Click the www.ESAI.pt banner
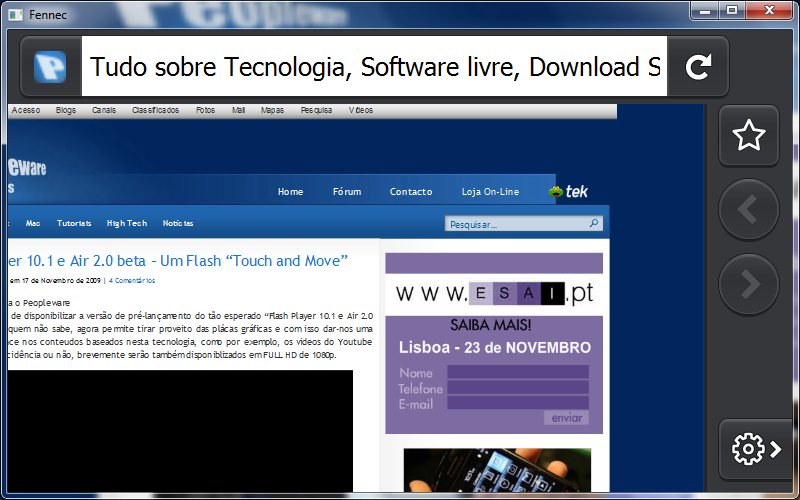This screenshot has height=500, width=800. pyautogui.click(x=494, y=293)
